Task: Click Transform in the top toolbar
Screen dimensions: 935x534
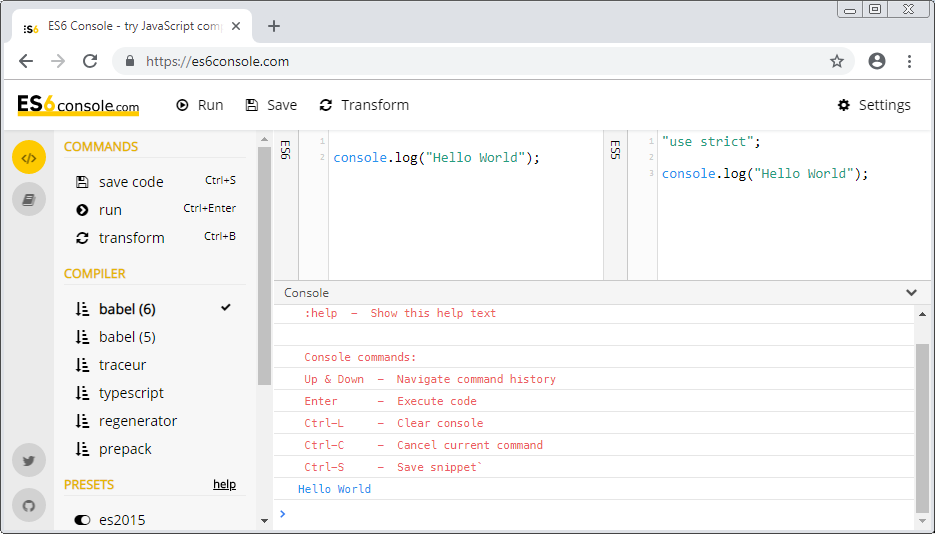Action: coord(364,105)
